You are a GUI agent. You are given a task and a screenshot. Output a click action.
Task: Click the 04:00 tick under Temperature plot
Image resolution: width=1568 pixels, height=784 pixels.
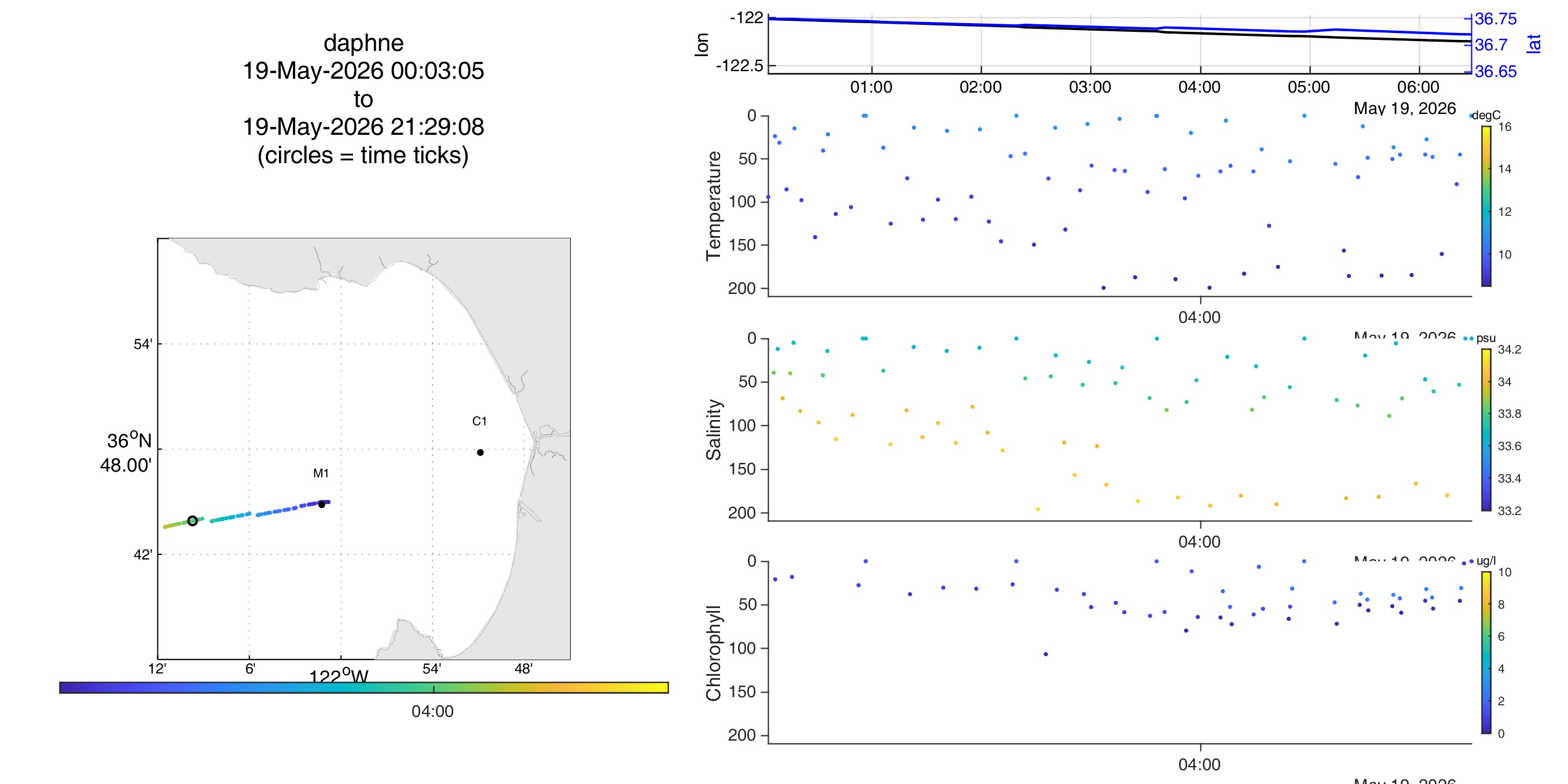(1199, 317)
